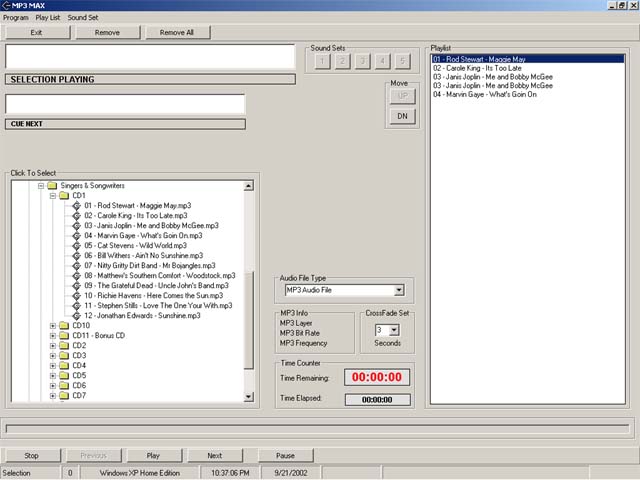Open the Sound Set menu
This screenshot has width=640, height=480.
tap(83, 18)
